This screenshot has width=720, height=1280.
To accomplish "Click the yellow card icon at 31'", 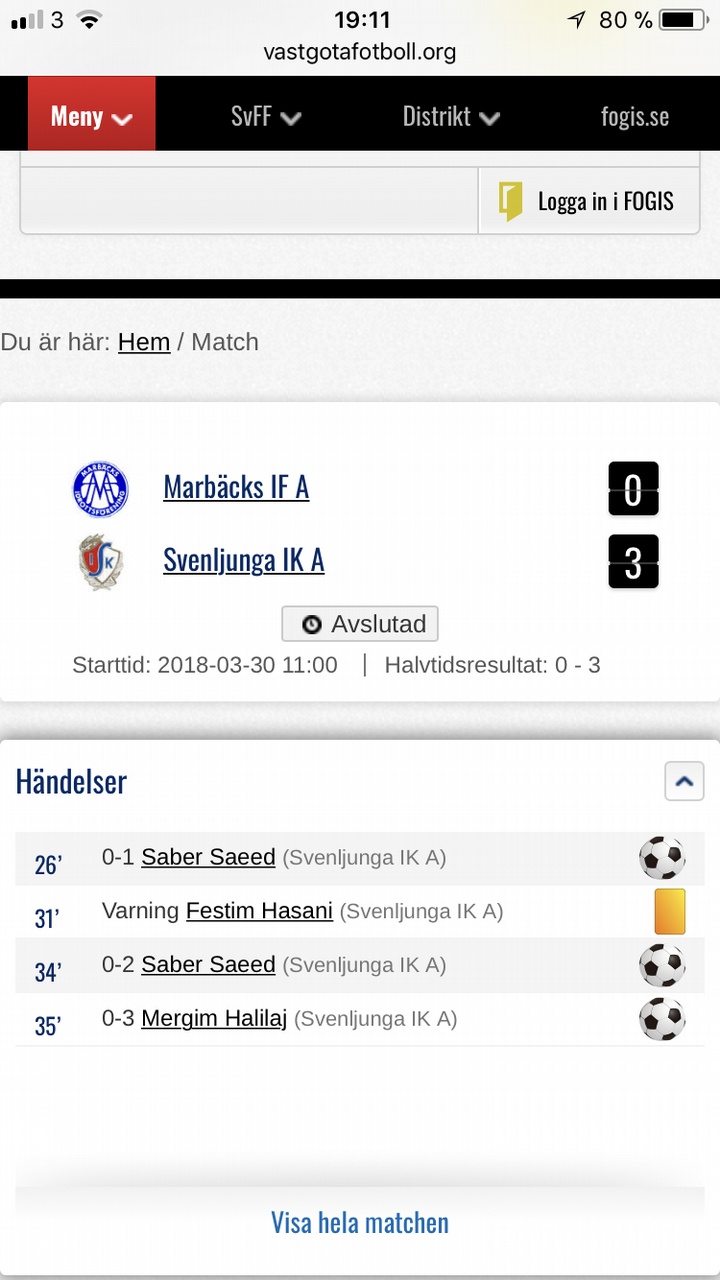I will (669, 912).
